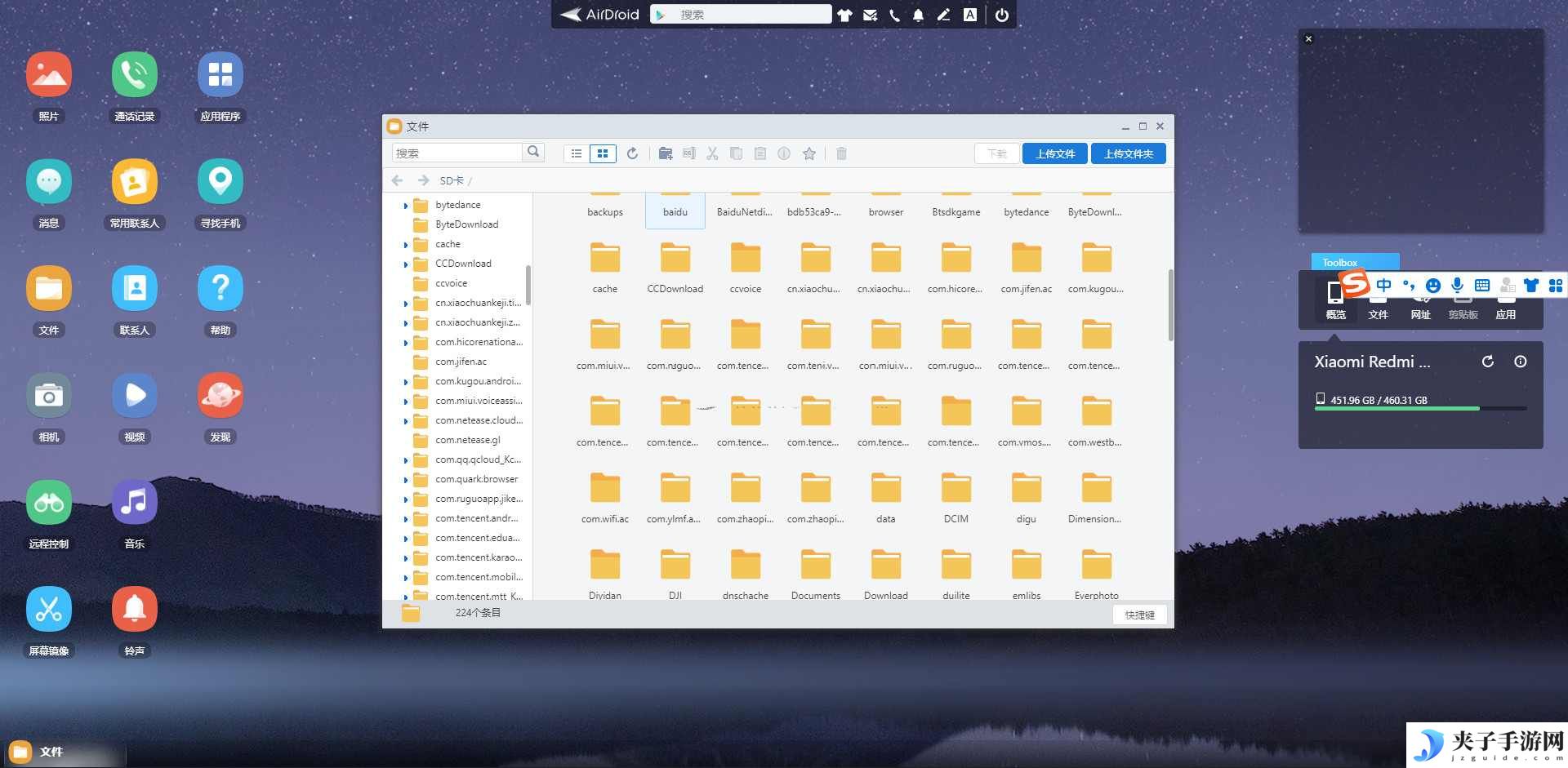This screenshot has height=768, width=1568.
Task: Expand the CCDownload tree folder
Action: pyautogui.click(x=406, y=264)
